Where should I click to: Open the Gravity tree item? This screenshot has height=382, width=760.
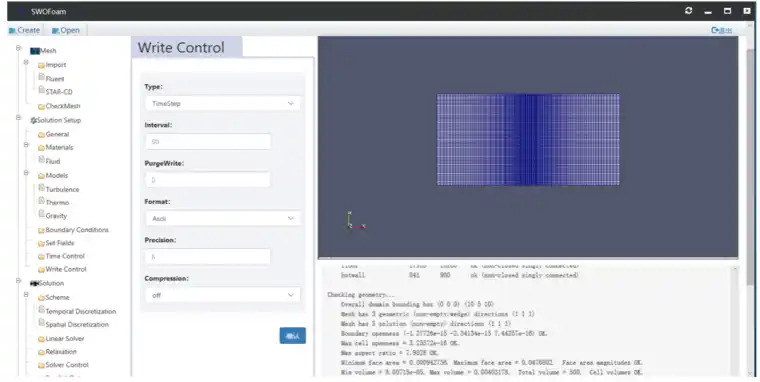pos(53,216)
